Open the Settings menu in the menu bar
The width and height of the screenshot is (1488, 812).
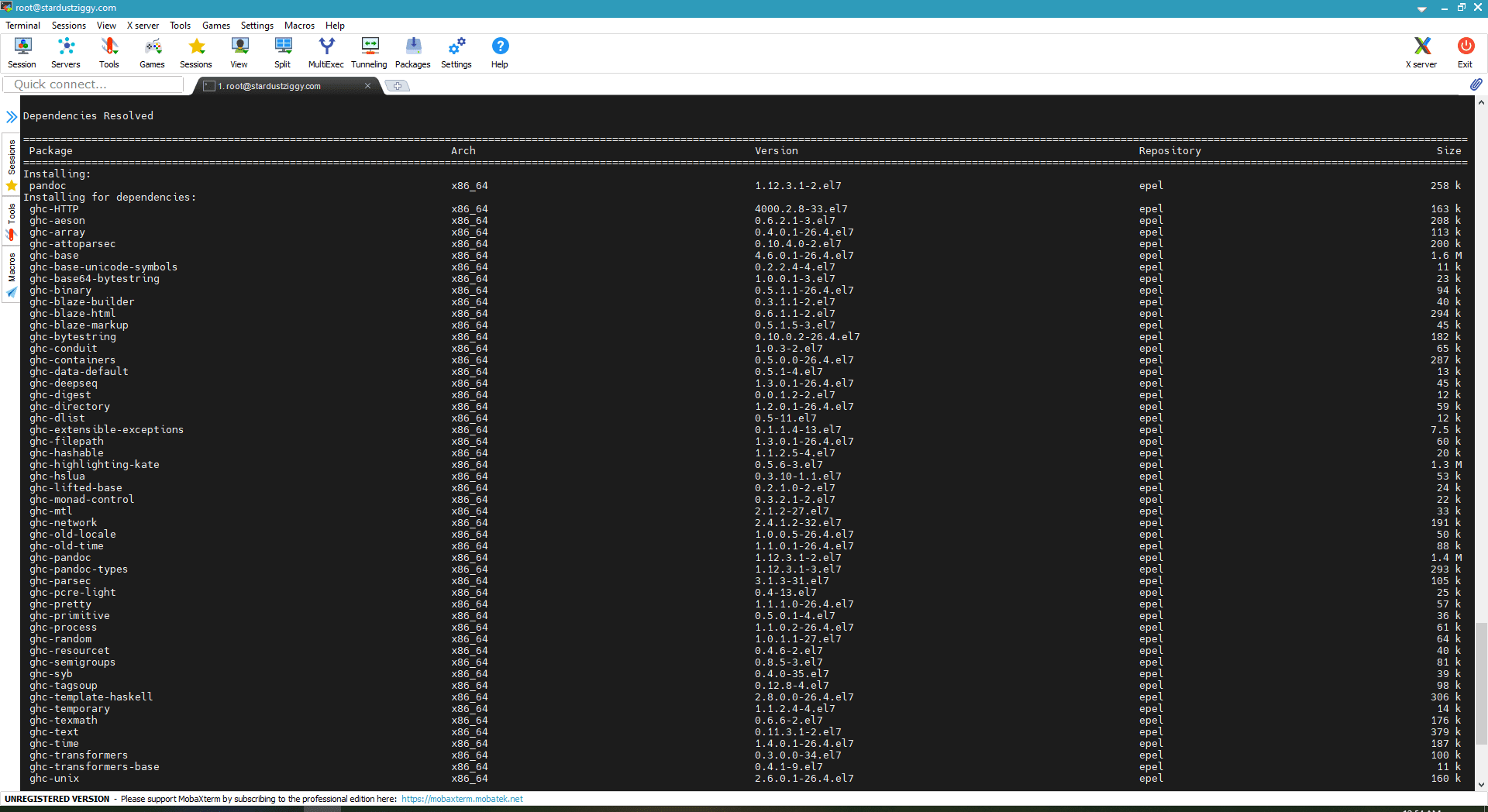257,26
